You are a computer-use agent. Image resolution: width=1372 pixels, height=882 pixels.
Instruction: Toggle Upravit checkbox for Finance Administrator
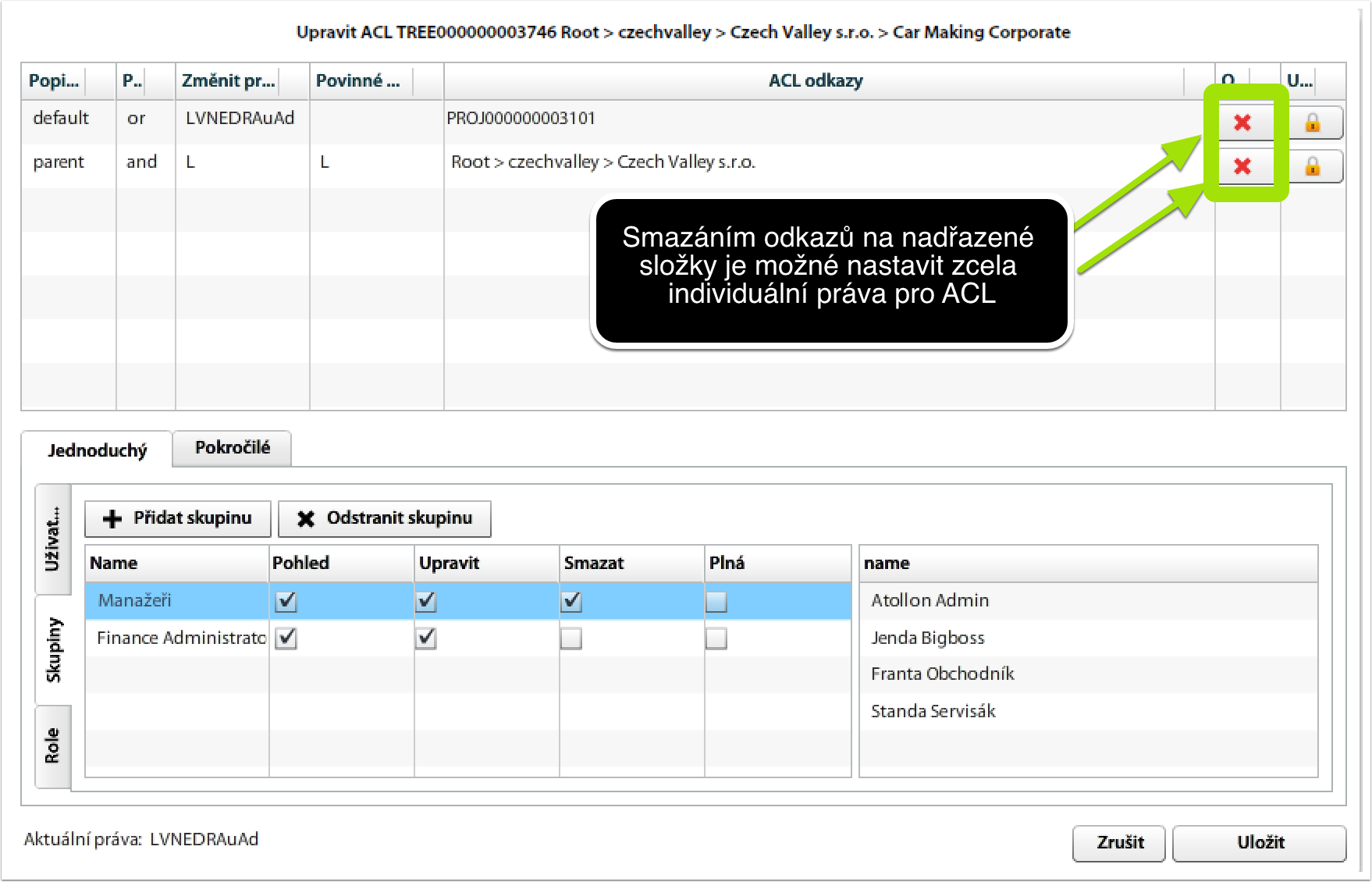pyautogui.click(x=426, y=638)
